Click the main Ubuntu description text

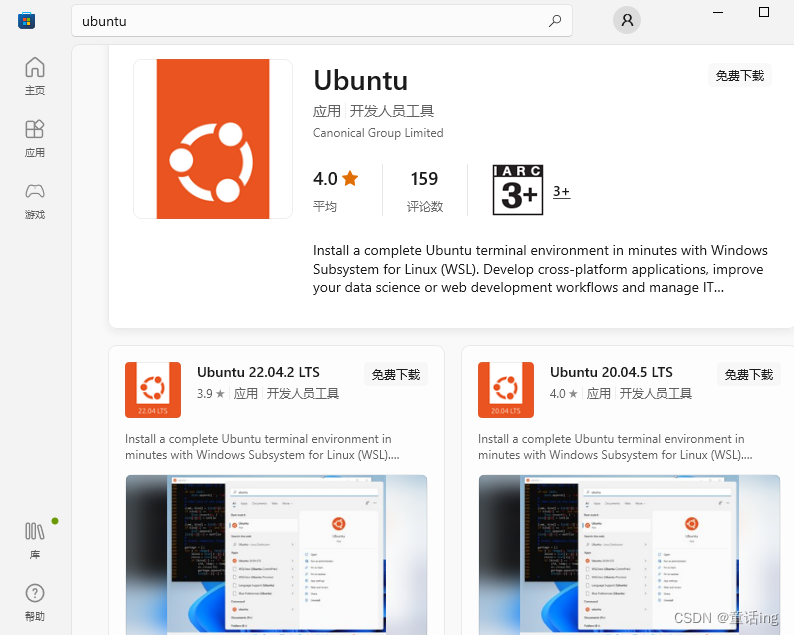point(540,269)
